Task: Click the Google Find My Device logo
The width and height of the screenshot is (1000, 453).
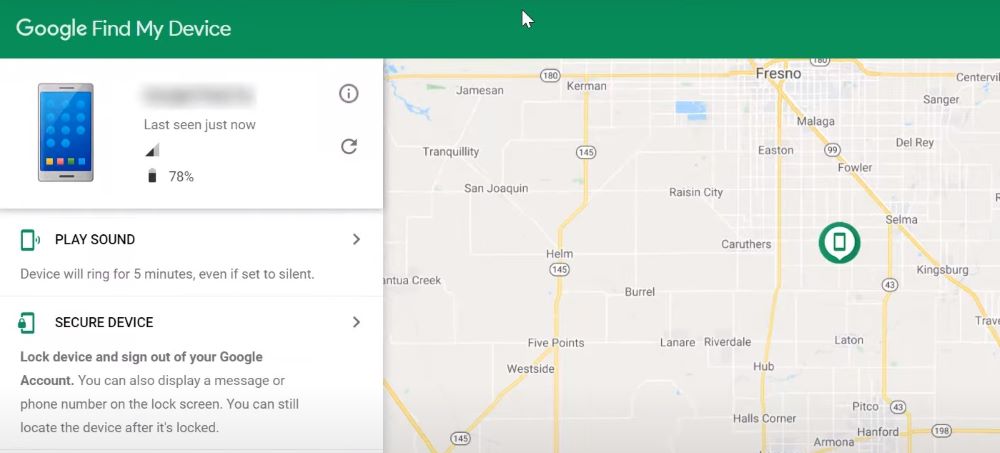Action: point(123,29)
